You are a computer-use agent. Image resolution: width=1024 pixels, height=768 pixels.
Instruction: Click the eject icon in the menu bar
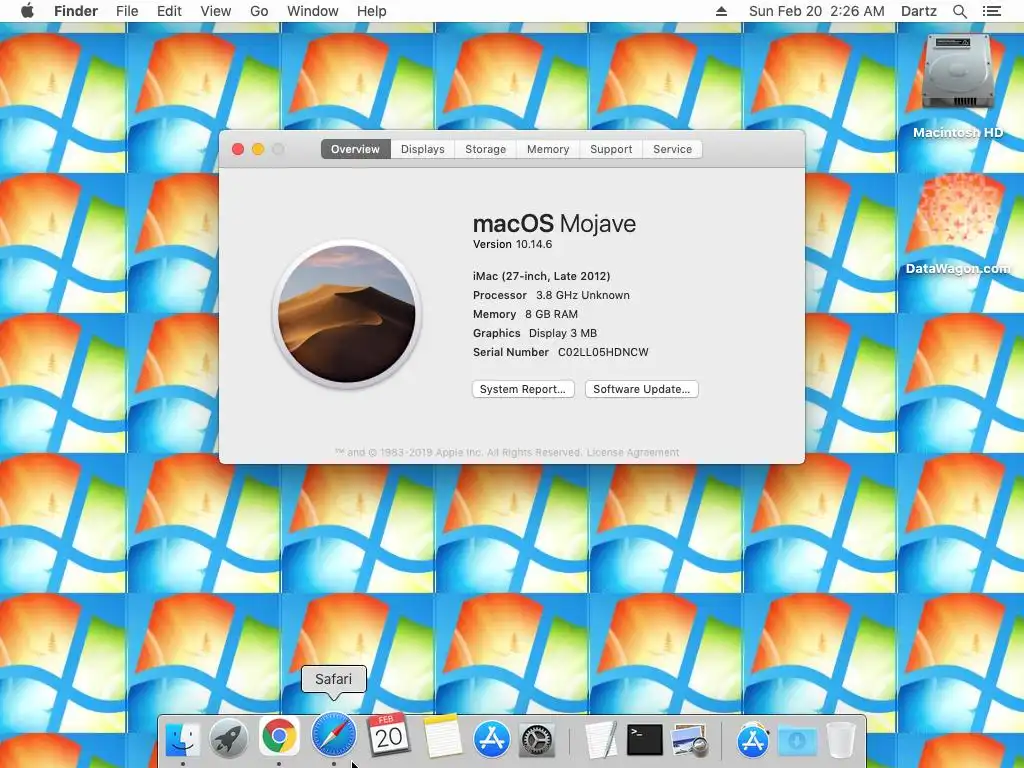pos(721,11)
